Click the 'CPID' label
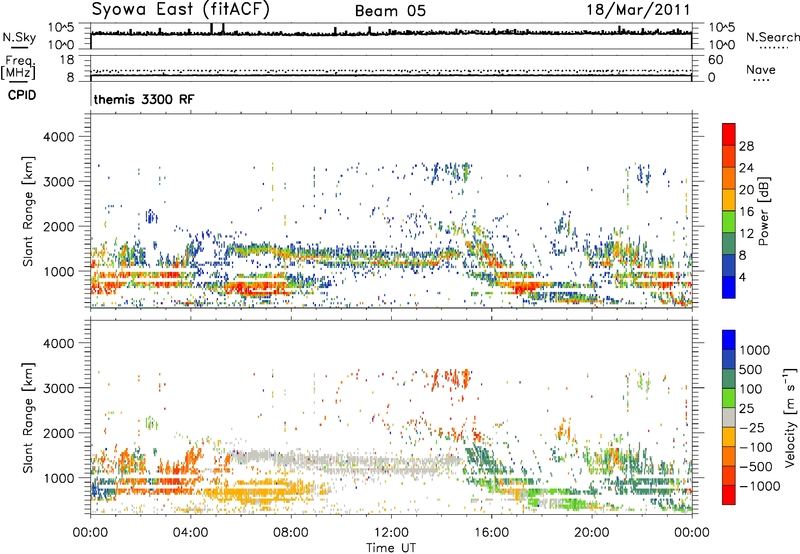Image resolution: width=800 pixels, height=554 pixels. (22, 95)
